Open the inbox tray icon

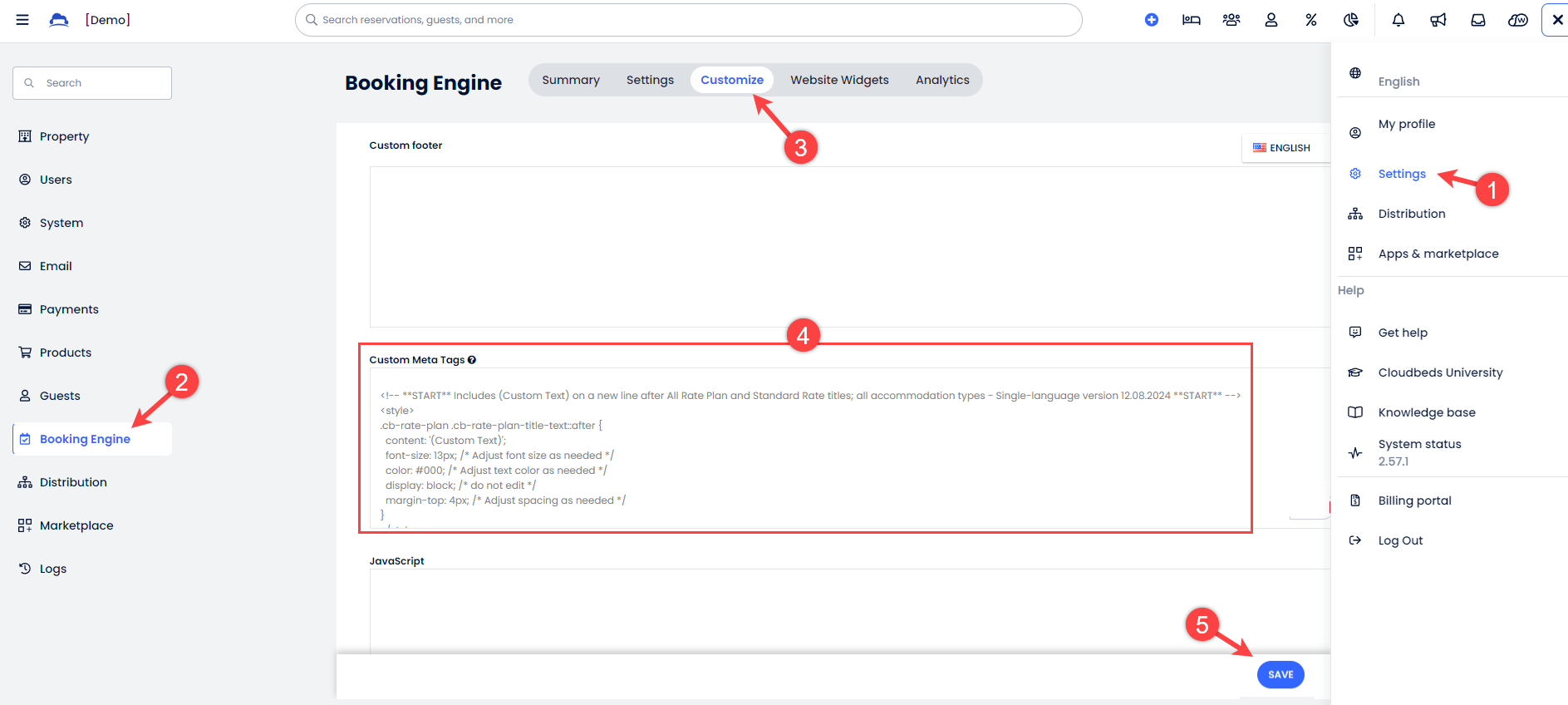(1477, 20)
